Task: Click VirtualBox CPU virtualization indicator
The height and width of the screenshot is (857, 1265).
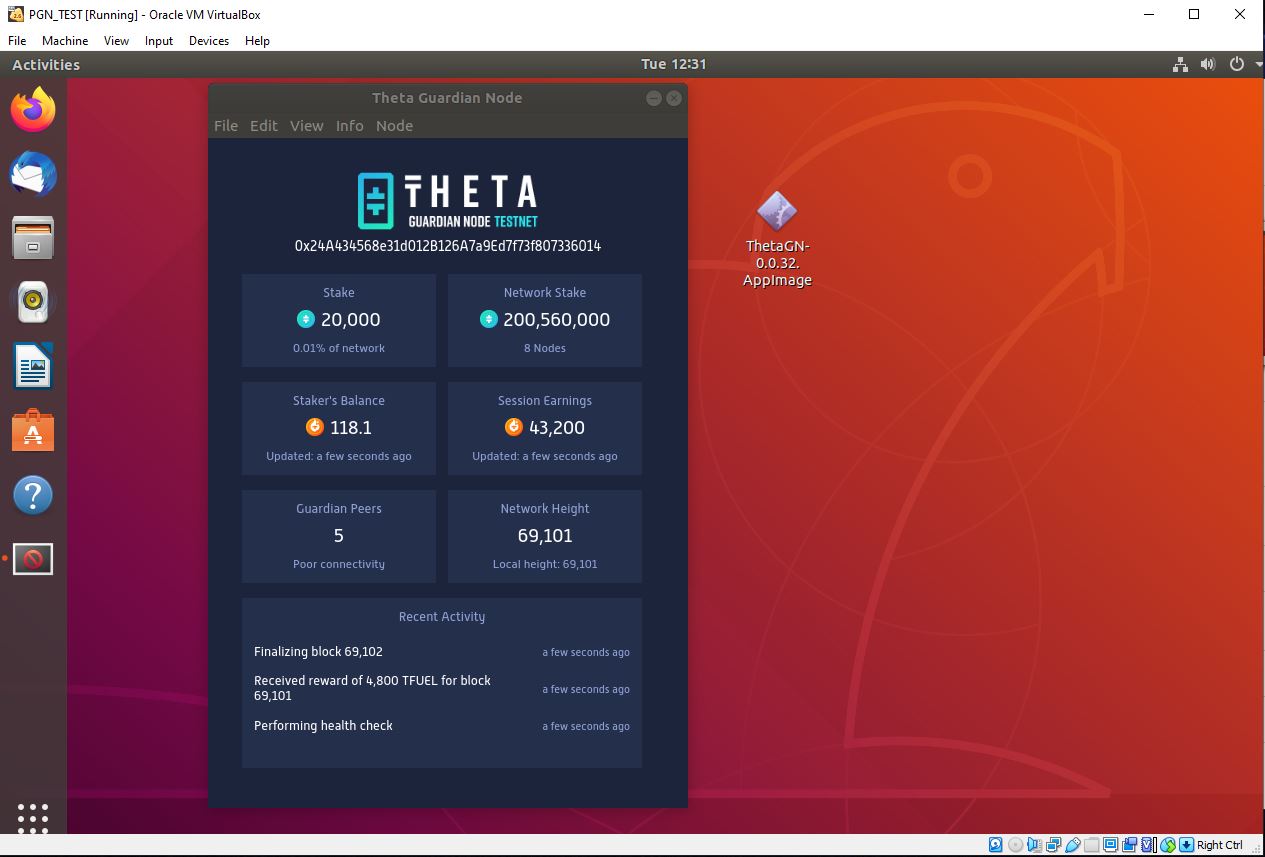Action: click(x=1149, y=845)
